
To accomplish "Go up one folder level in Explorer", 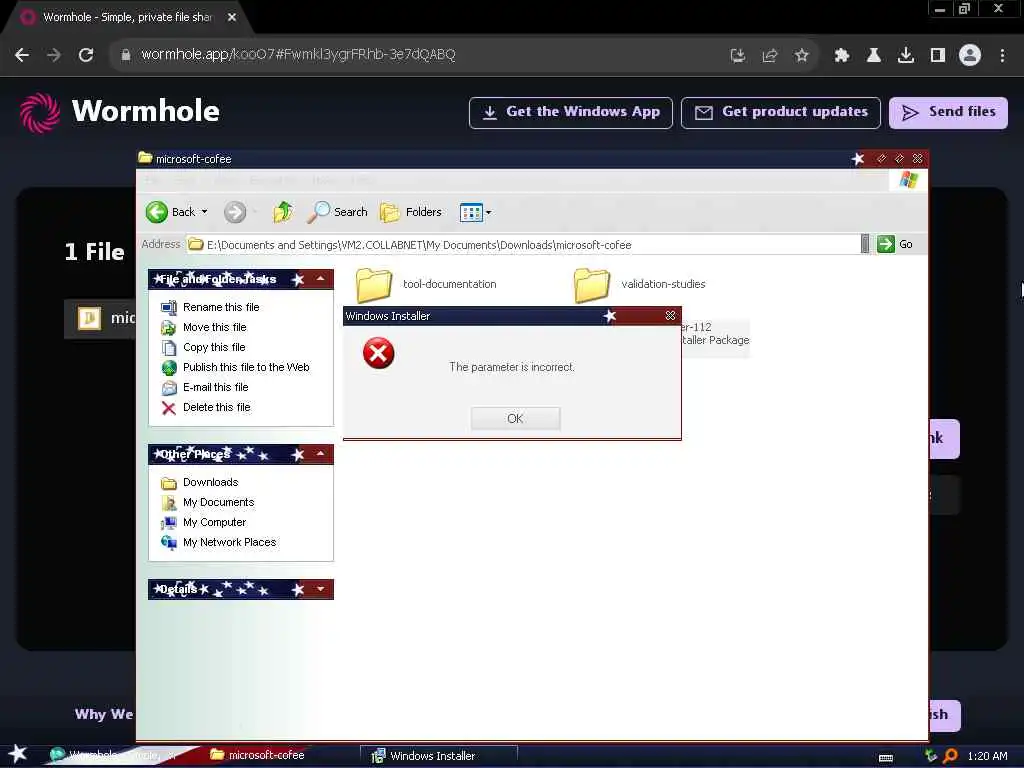I will tap(283, 212).
